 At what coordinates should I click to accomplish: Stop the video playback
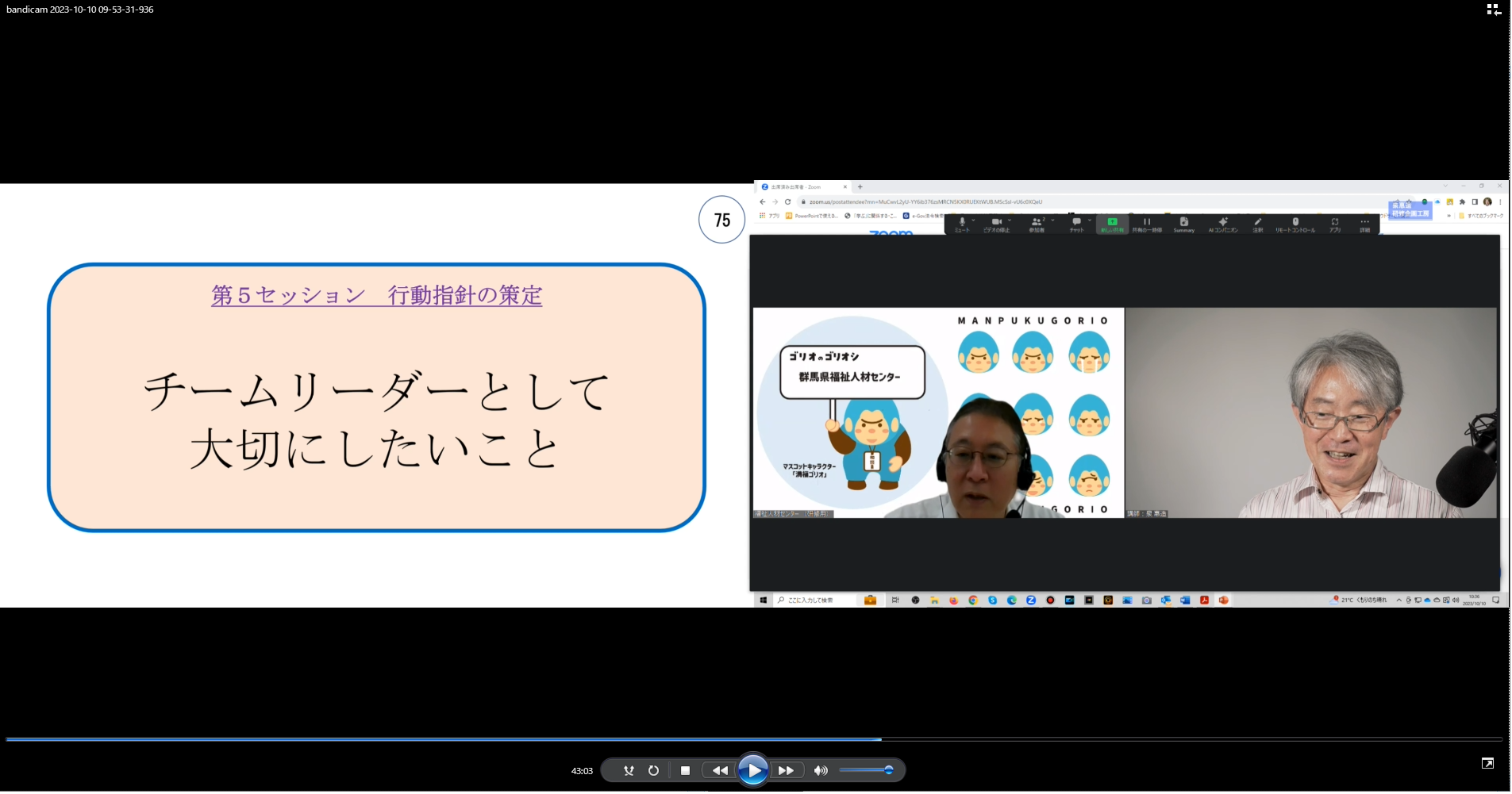click(685, 770)
